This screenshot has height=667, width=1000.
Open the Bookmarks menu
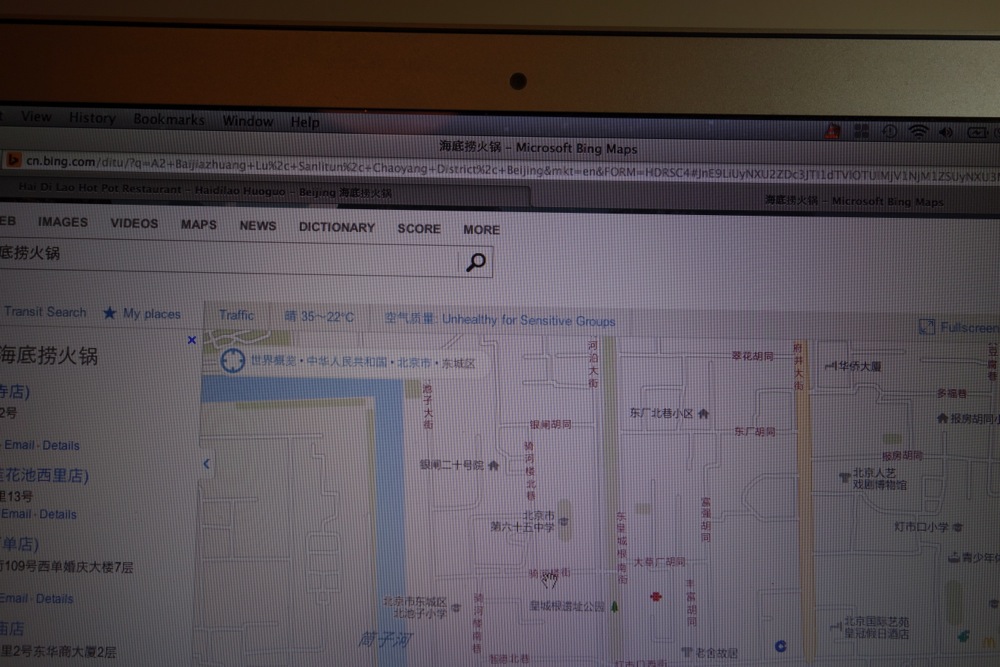click(x=169, y=119)
